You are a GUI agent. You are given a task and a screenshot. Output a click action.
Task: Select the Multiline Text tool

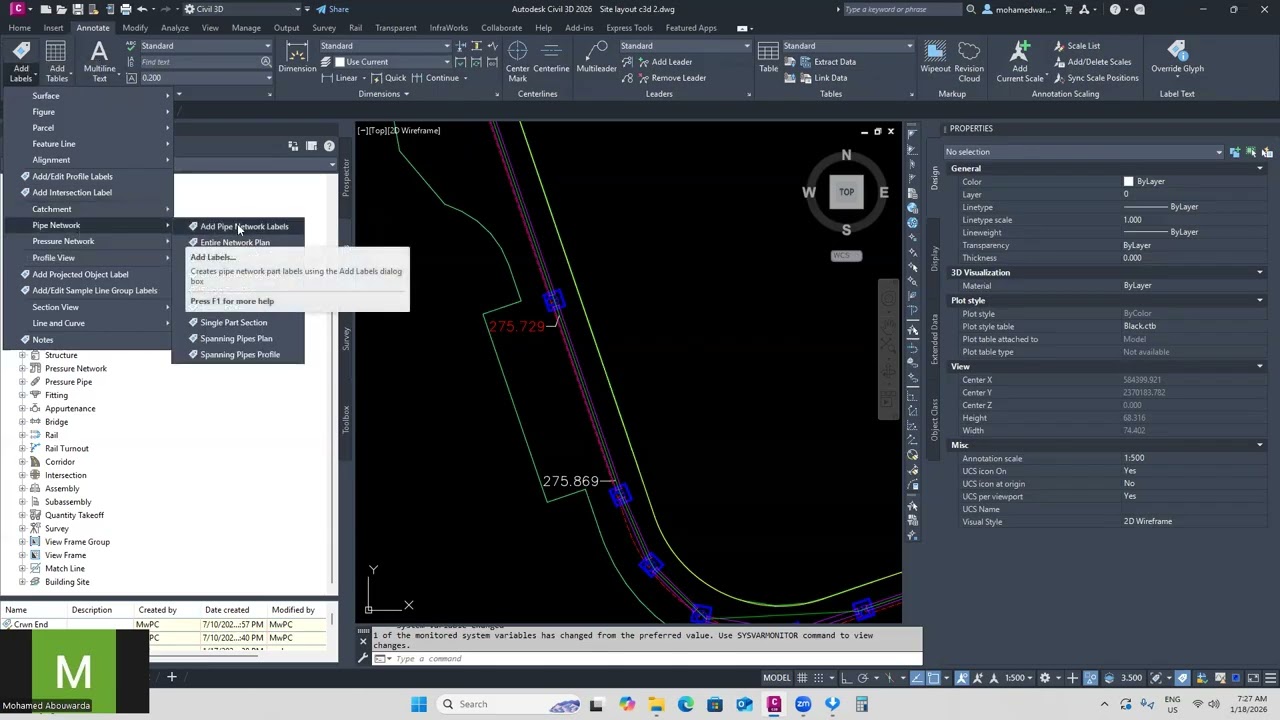99,62
